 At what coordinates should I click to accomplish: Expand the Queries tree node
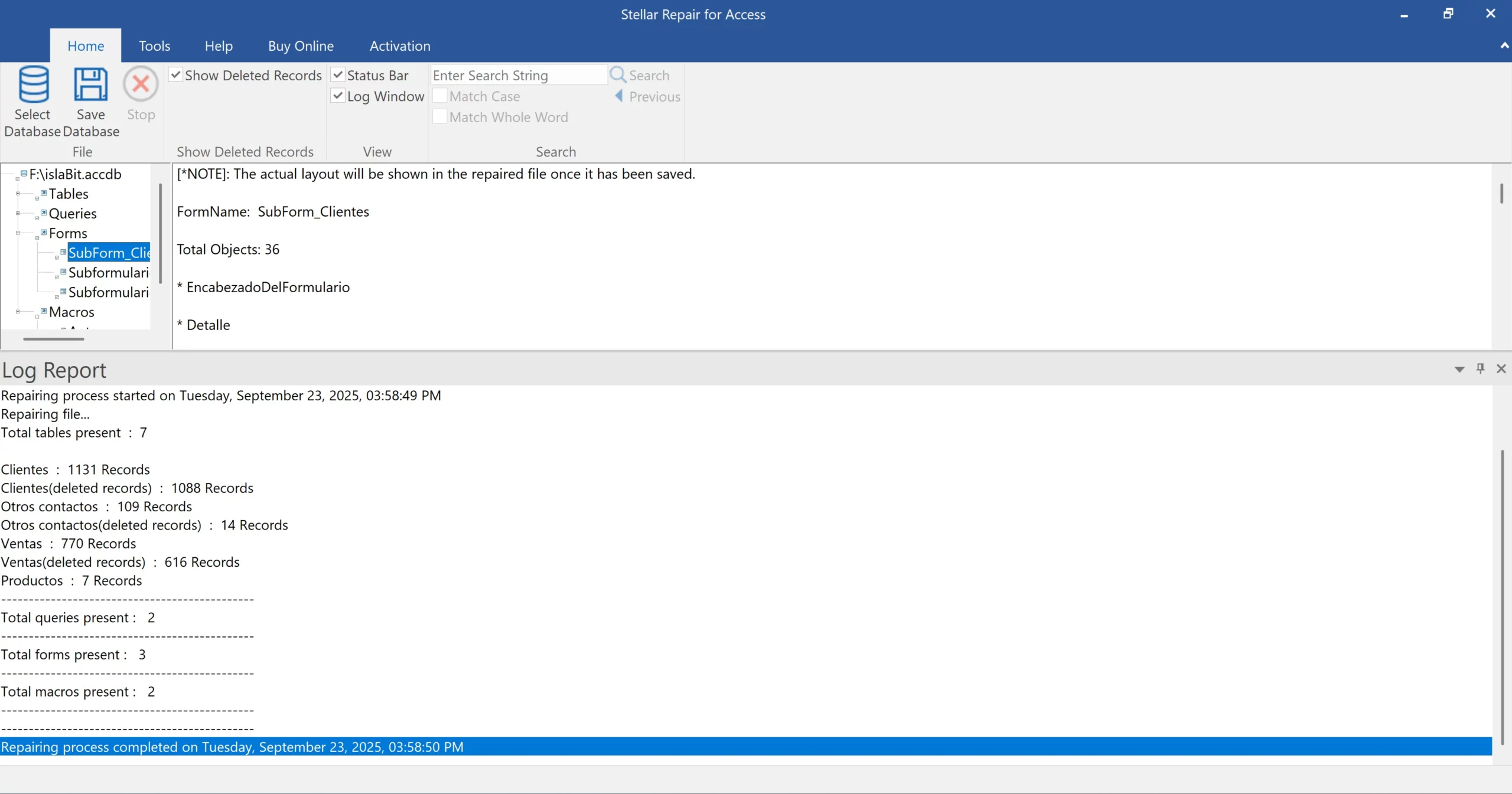[x=18, y=213]
